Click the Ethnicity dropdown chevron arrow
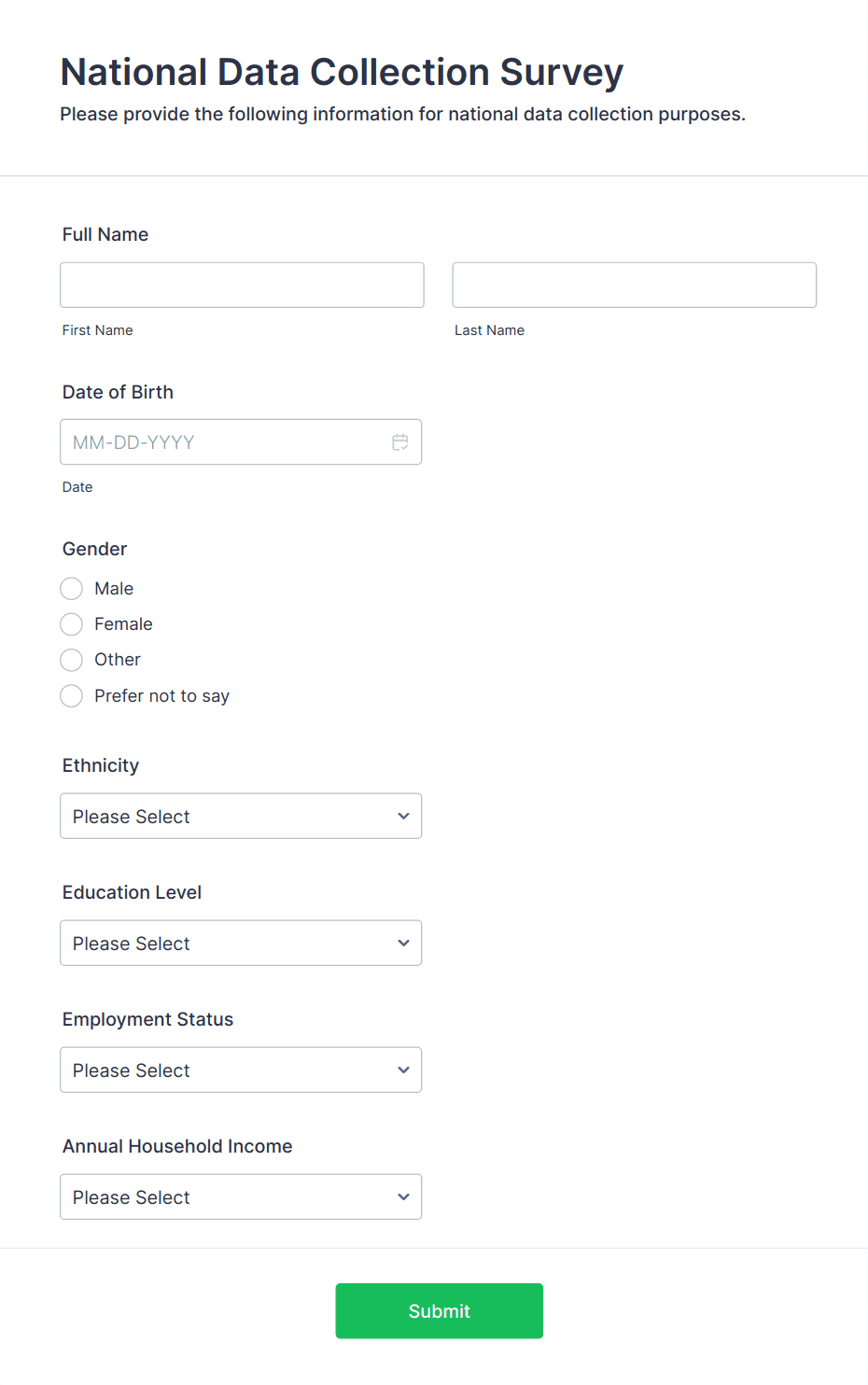Viewport: 868px width, 1385px height. coord(403,817)
